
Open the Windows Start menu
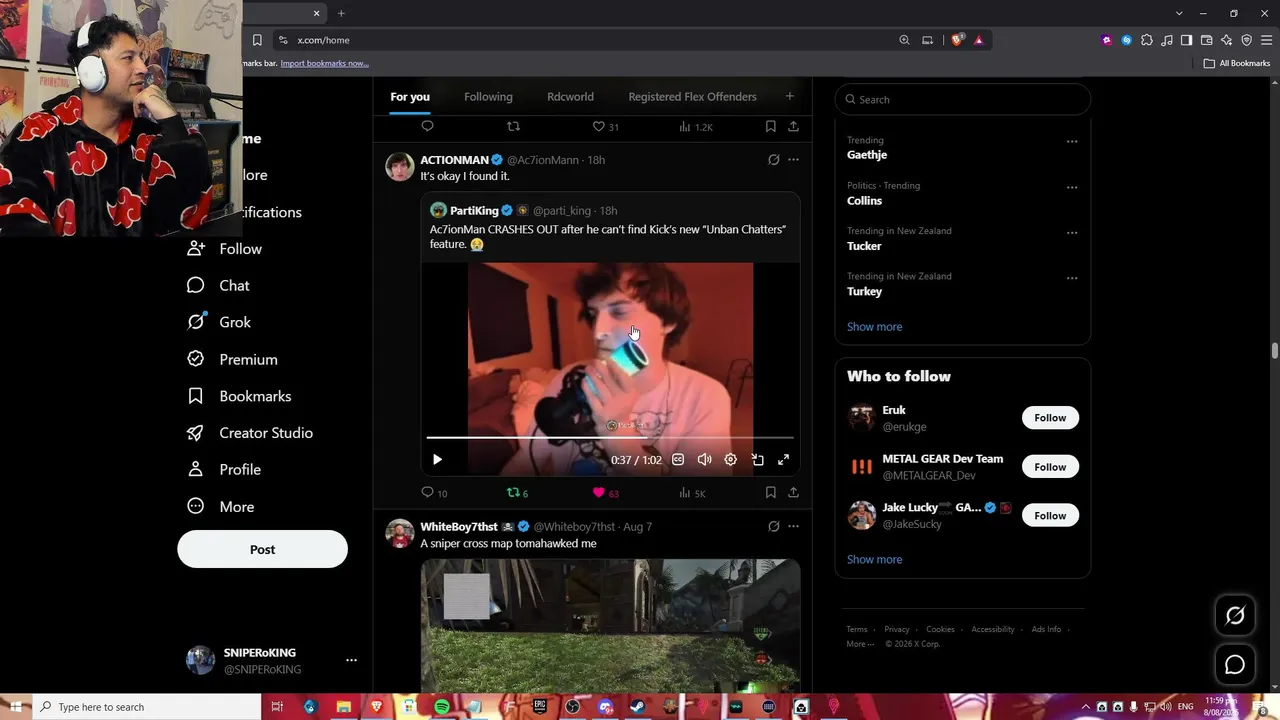16,707
